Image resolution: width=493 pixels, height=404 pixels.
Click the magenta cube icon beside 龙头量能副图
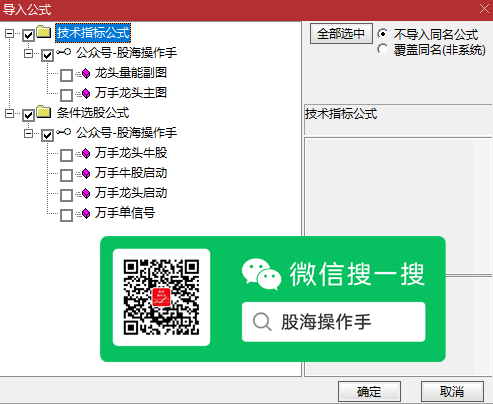[x=86, y=73]
